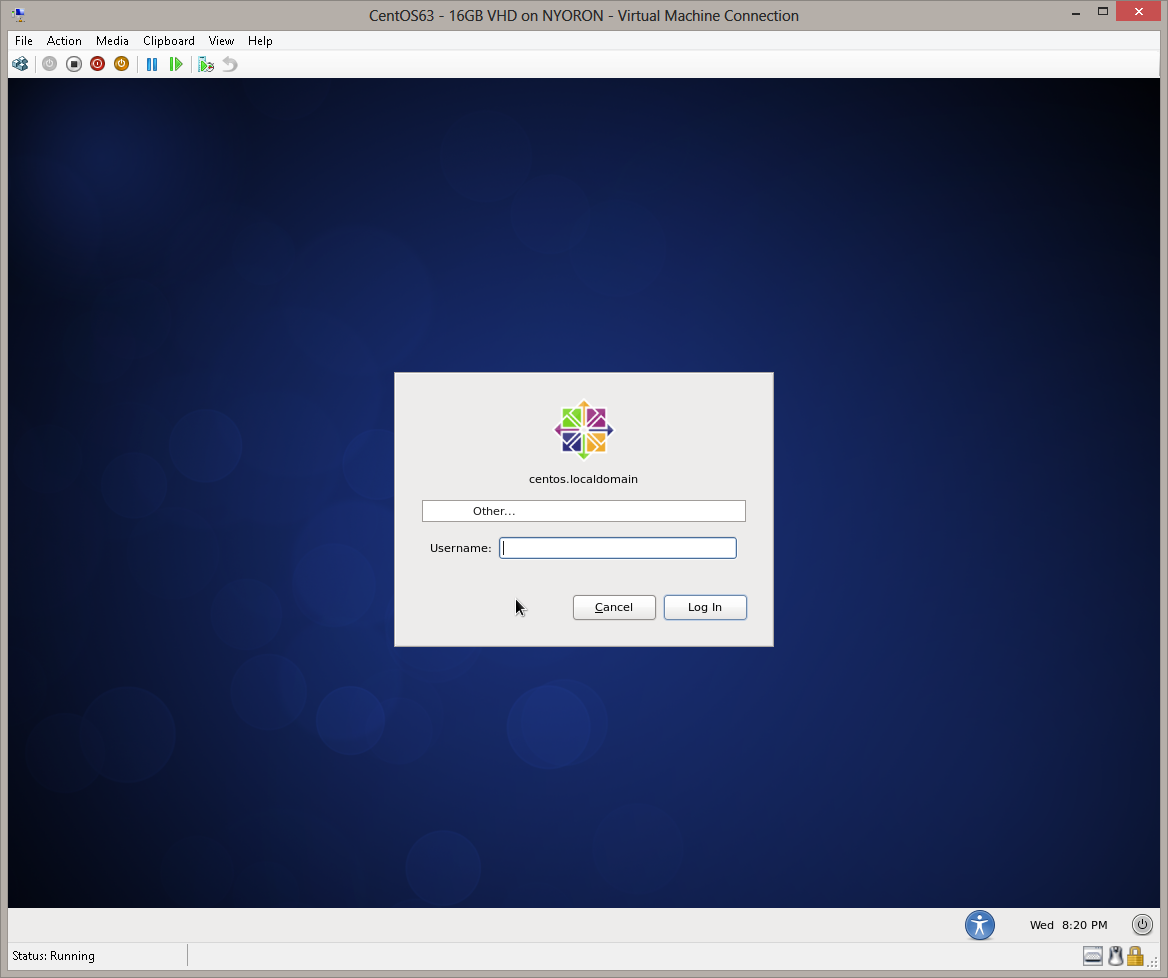Click the green Reset toolbar icon
1168x978 pixels.
pyautogui.click(x=176, y=64)
